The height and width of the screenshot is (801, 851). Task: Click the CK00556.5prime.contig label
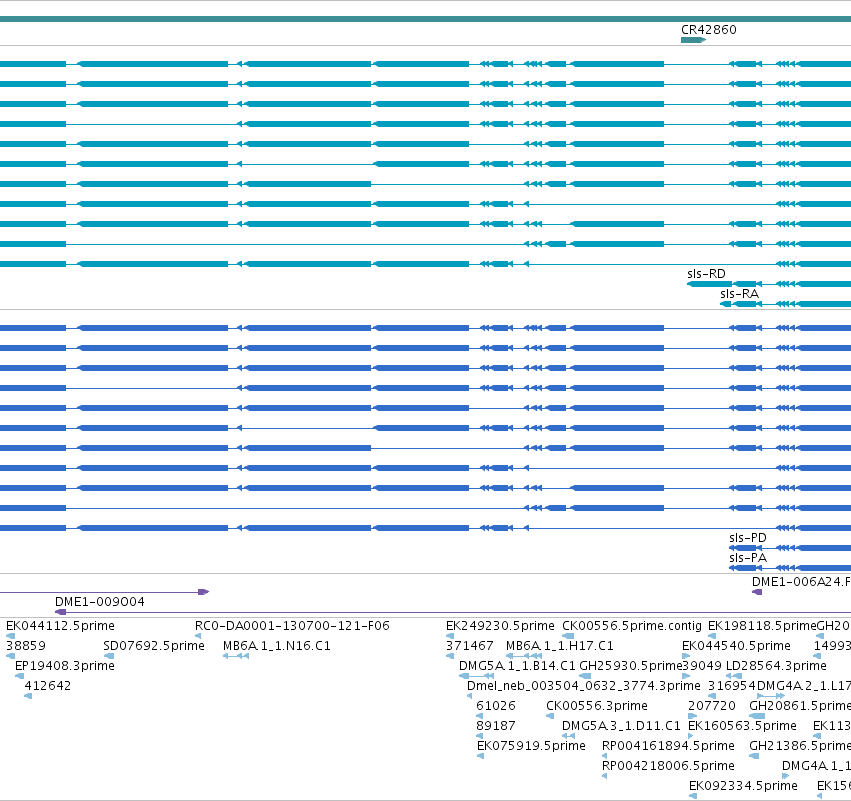(x=632, y=626)
